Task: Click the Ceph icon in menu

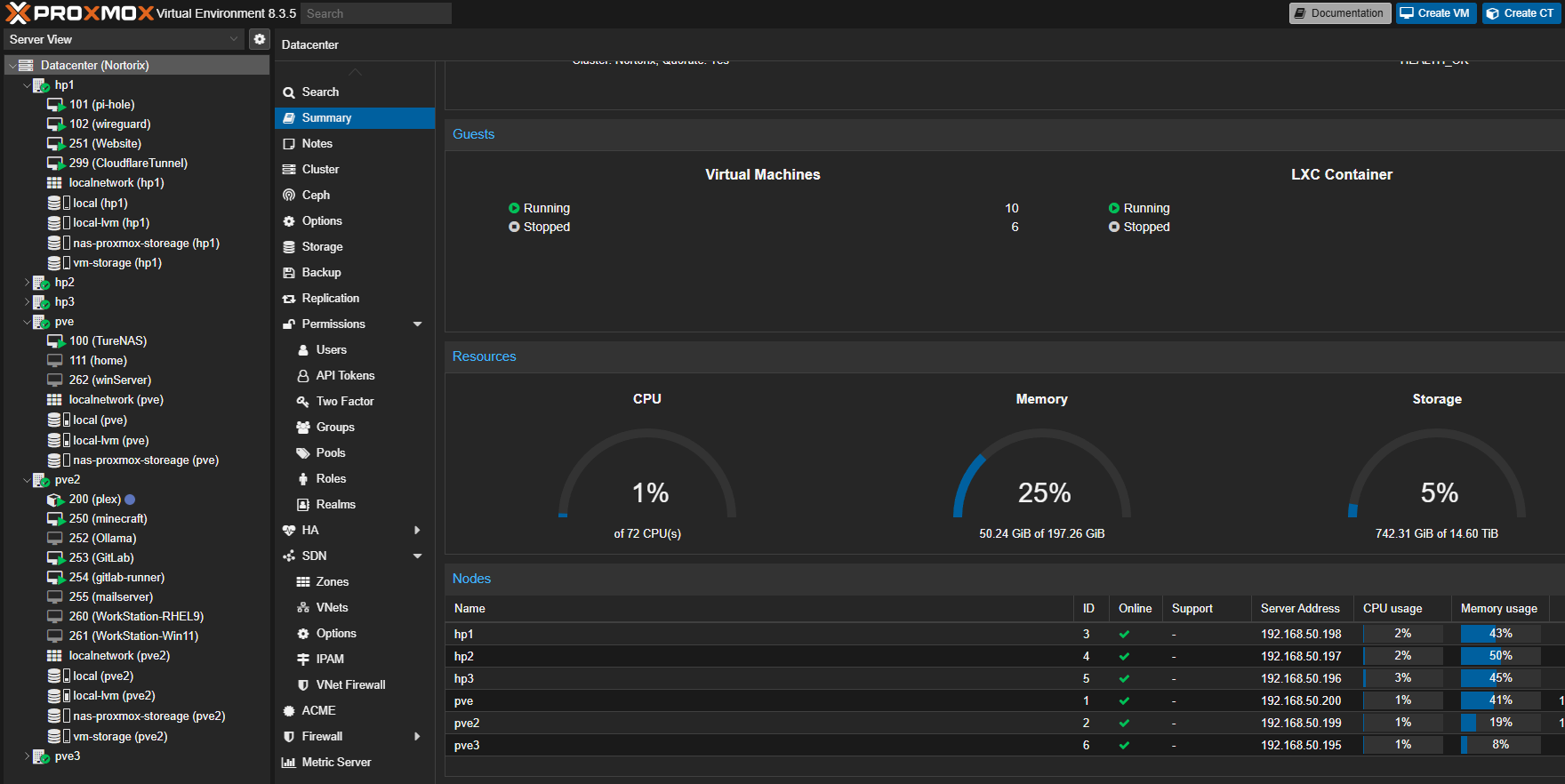Action: (289, 196)
